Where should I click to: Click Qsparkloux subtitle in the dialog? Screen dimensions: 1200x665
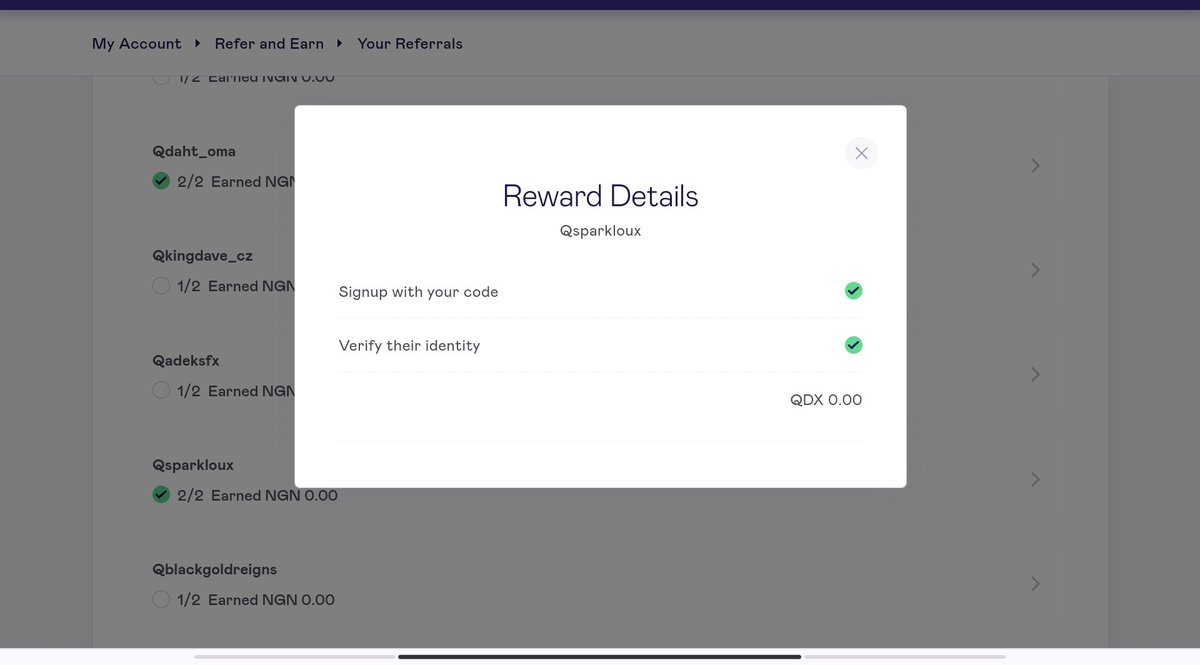[x=600, y=231]
